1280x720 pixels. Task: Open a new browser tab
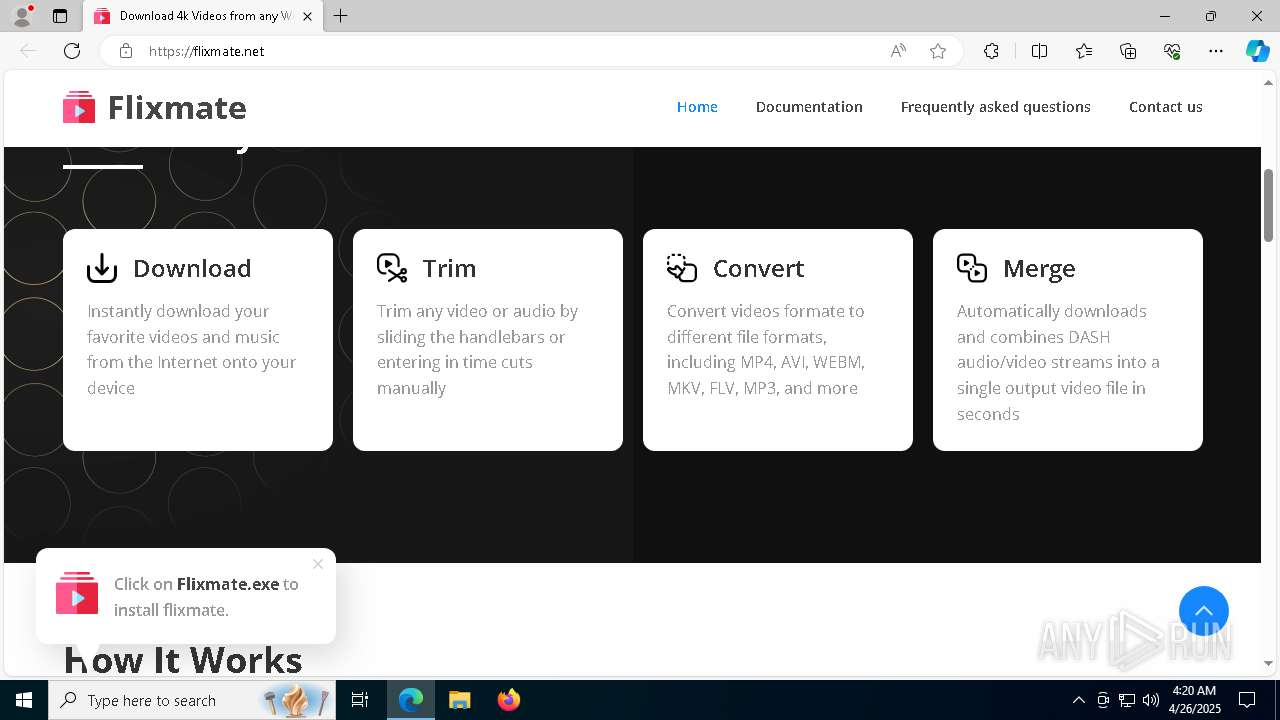click(x=341, y=16)
